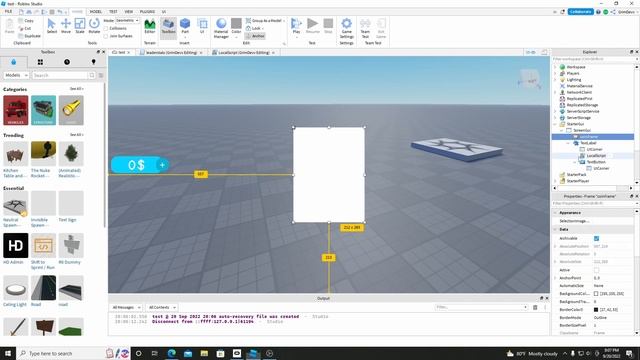640x360 pixels.
Task: Enable the Collisions checkbox
Action: click(x=106, y=28)
